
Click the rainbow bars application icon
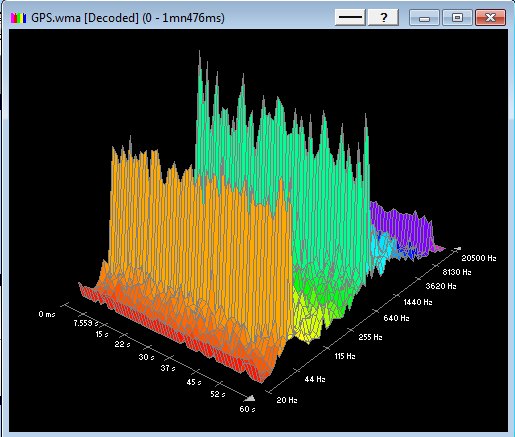point(18,18)
